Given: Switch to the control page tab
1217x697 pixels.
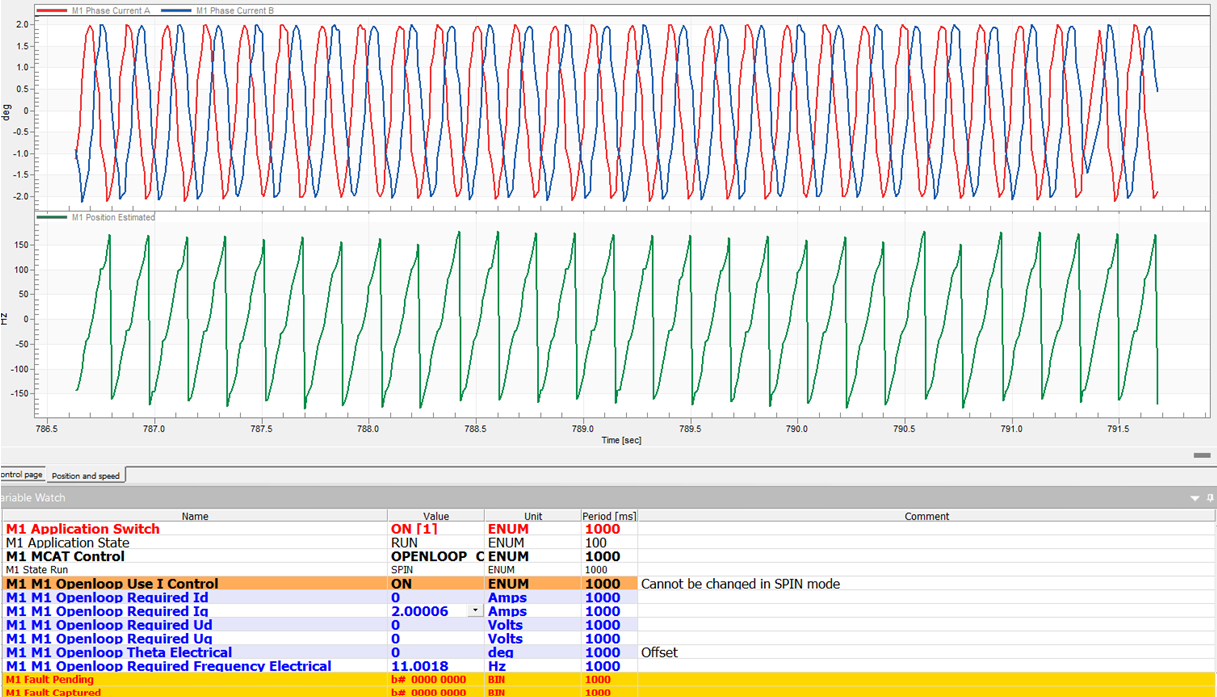Looking at the screenshot, I should coord(21,475).
